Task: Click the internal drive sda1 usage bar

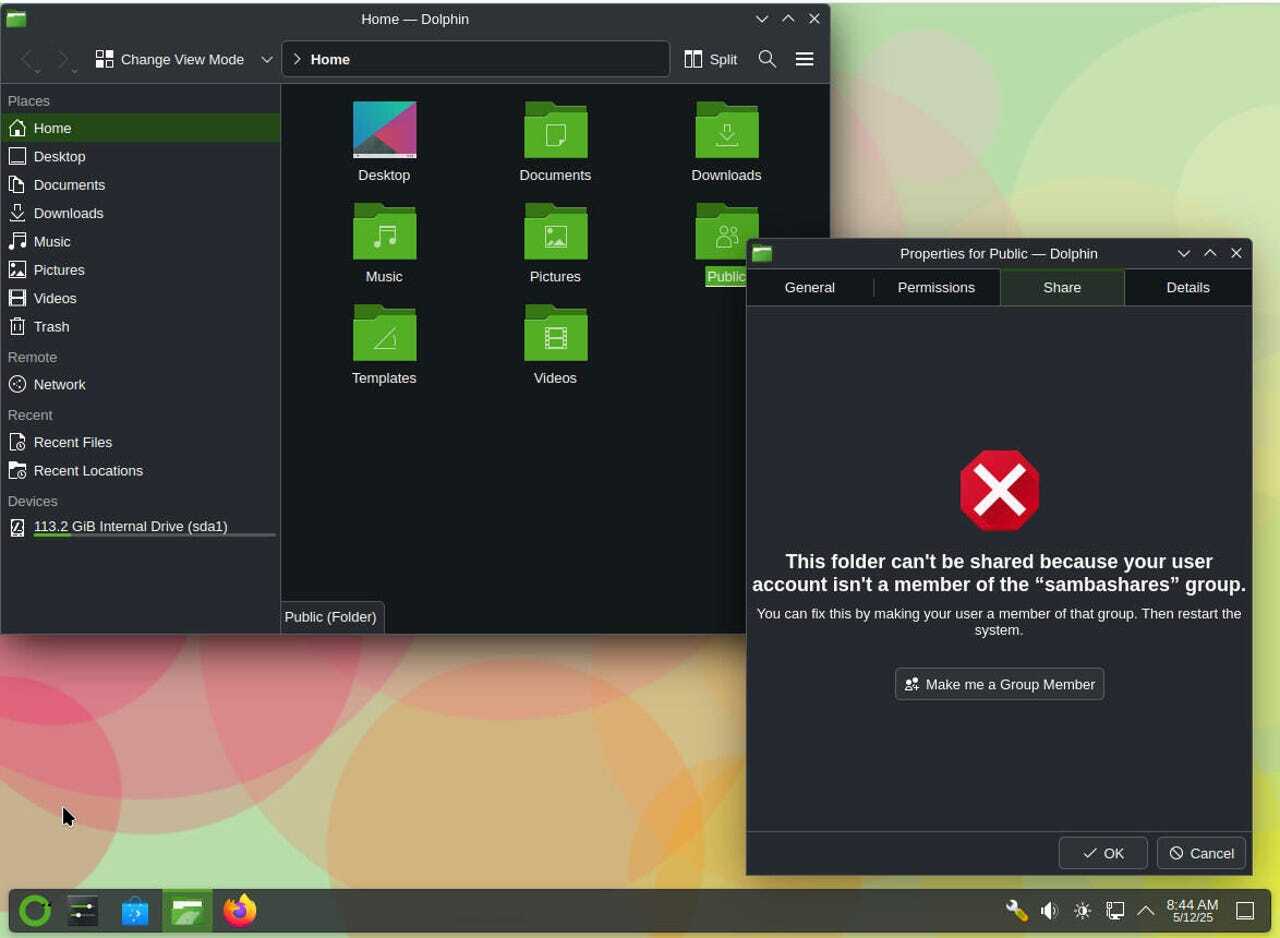Action: click(x=154, y=535)
